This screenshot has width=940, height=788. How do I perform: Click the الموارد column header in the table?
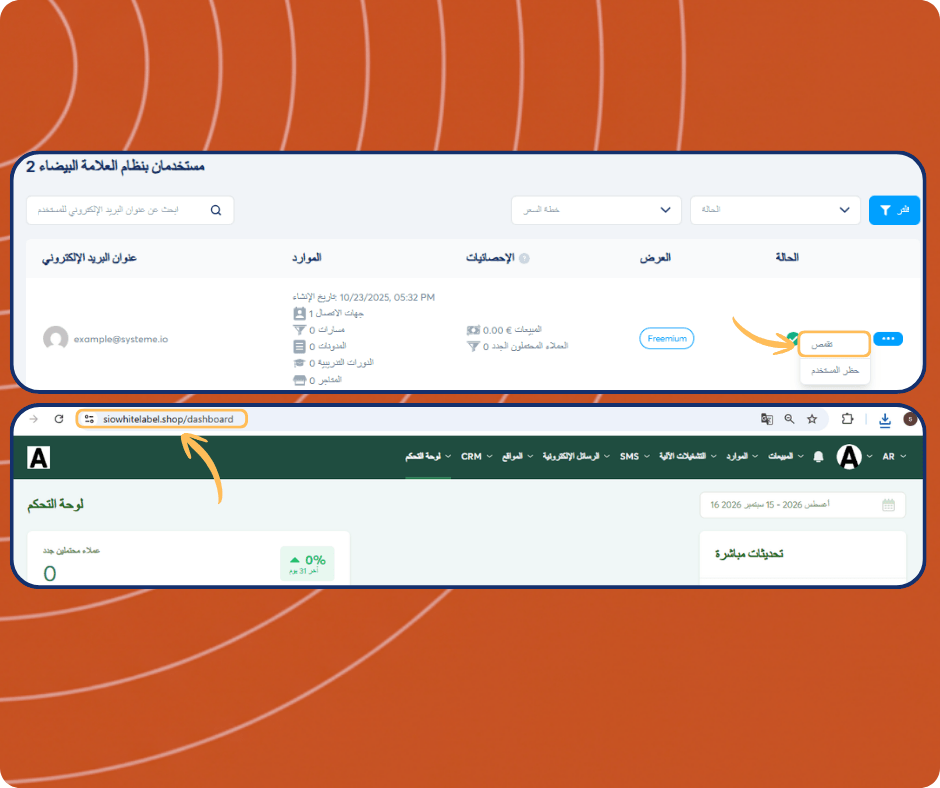point(306,258)
